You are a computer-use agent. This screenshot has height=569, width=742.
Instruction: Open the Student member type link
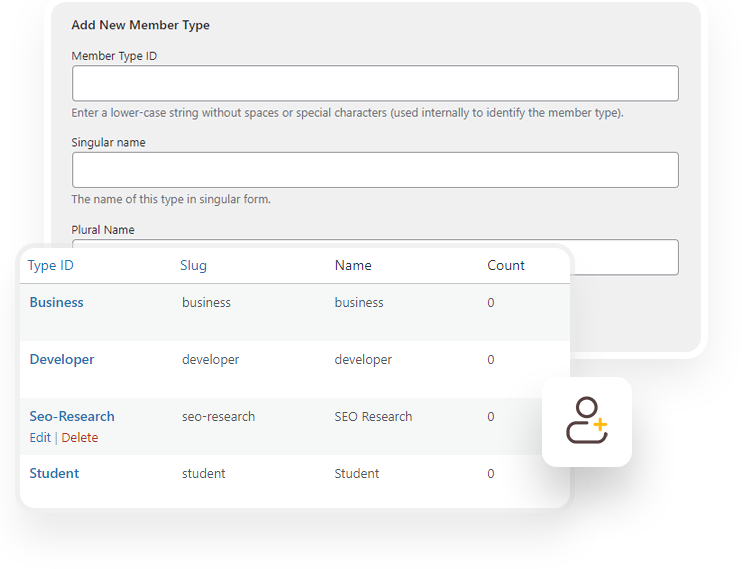pos(54,473)
